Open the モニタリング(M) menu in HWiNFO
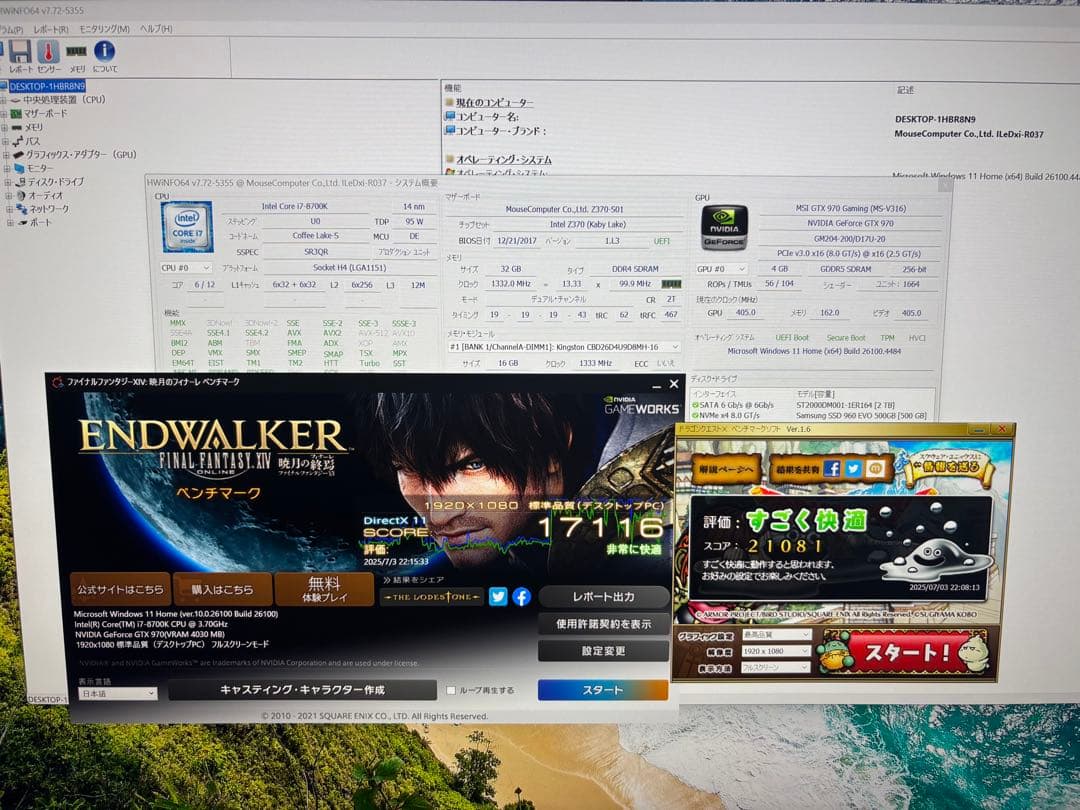The image size is (1080, 810). [103, 31]
